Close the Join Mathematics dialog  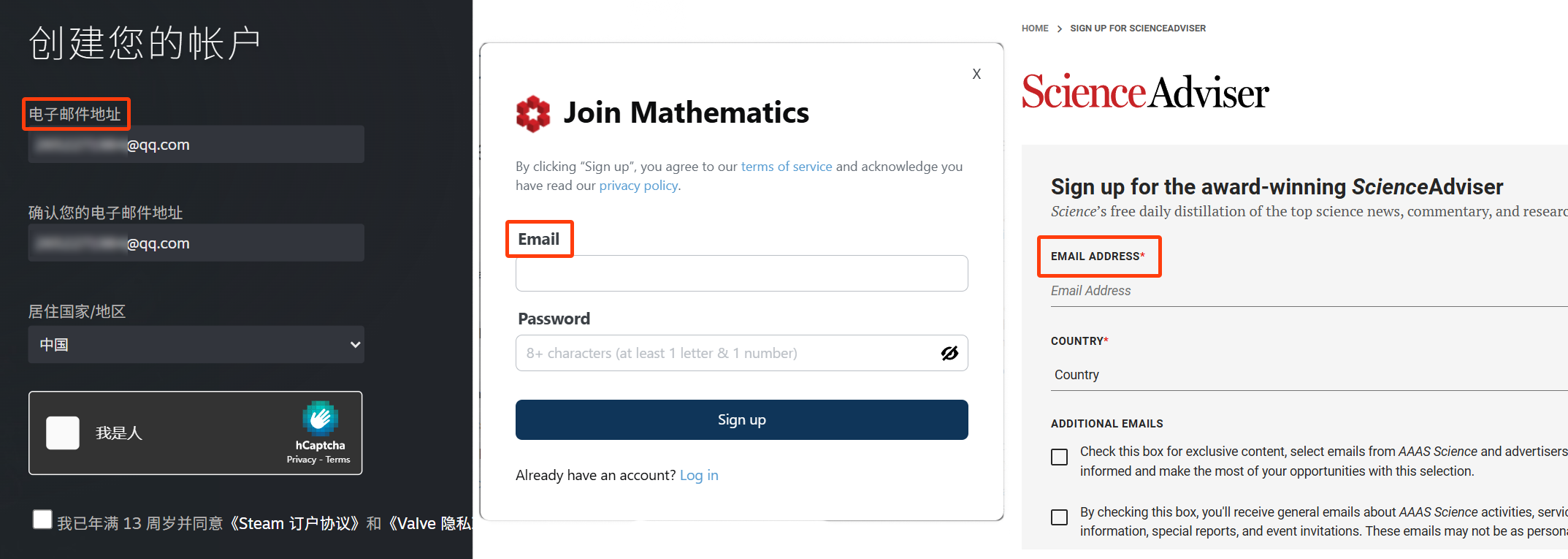coord(976,74)
